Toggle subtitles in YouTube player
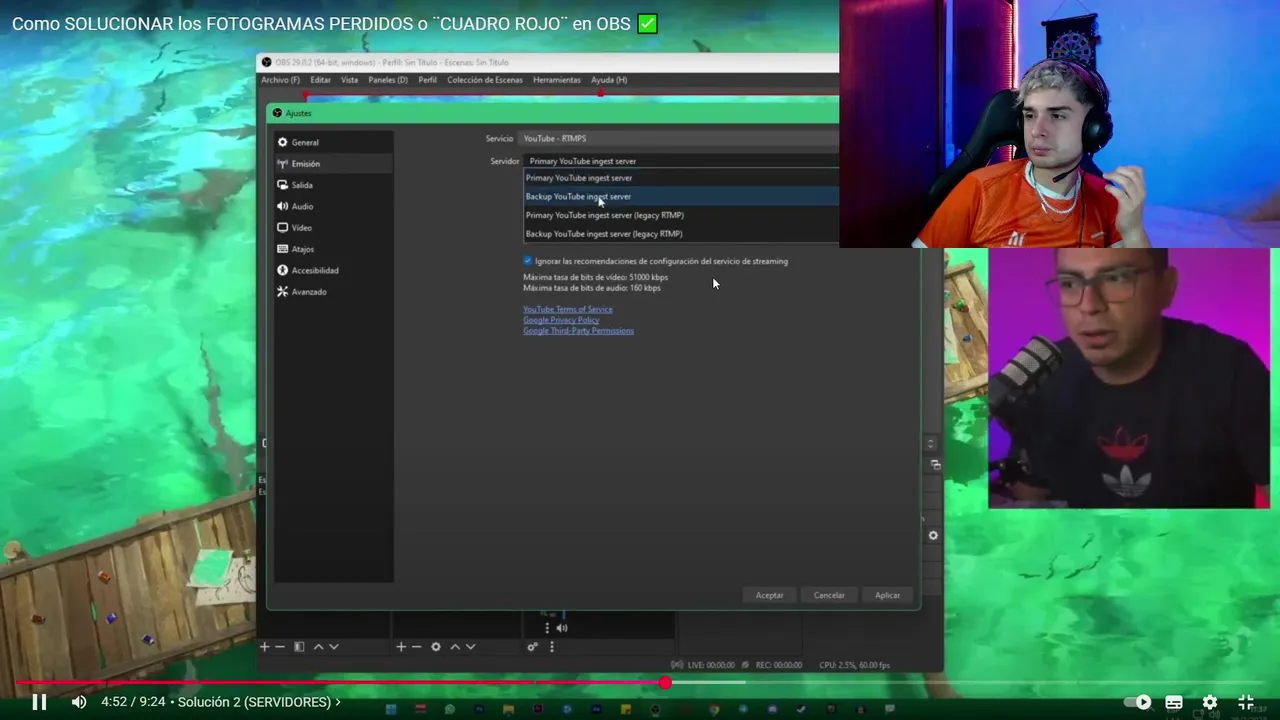 1174,702
